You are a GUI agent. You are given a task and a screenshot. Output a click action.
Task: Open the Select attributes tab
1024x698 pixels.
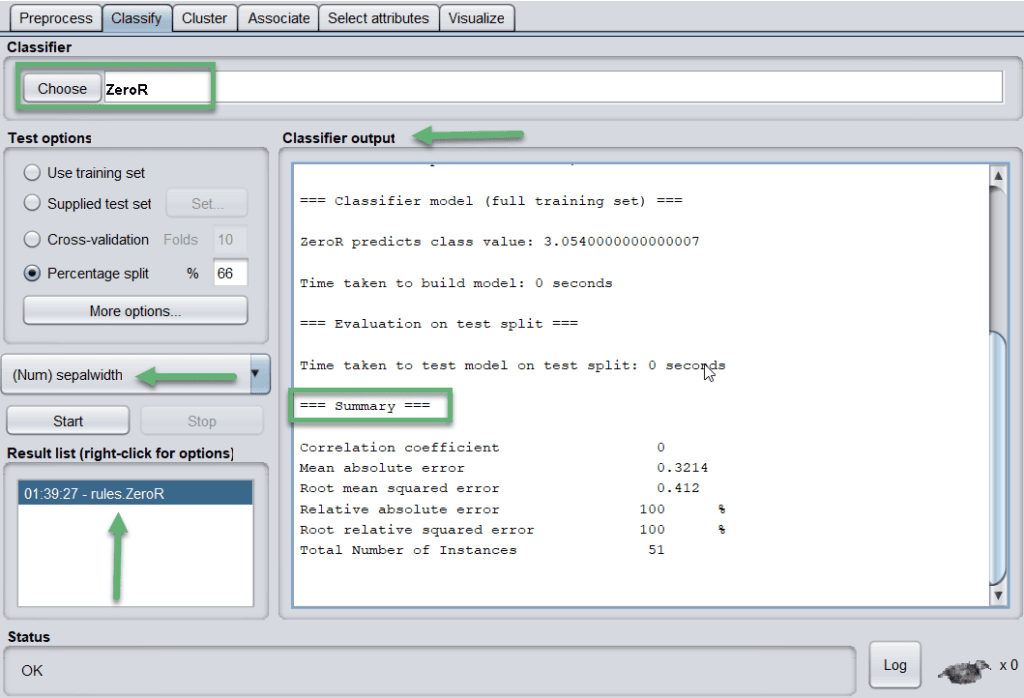pyautogui.click(x=378, y=18)
